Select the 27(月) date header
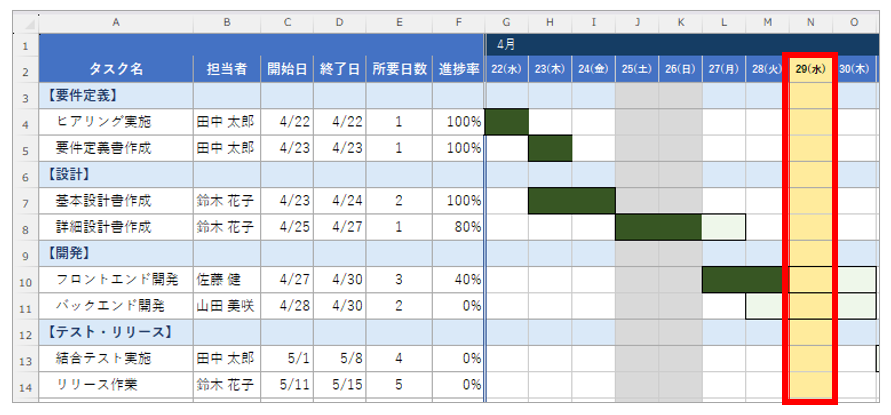Screen dimensions: 891x415 (724, 69)
